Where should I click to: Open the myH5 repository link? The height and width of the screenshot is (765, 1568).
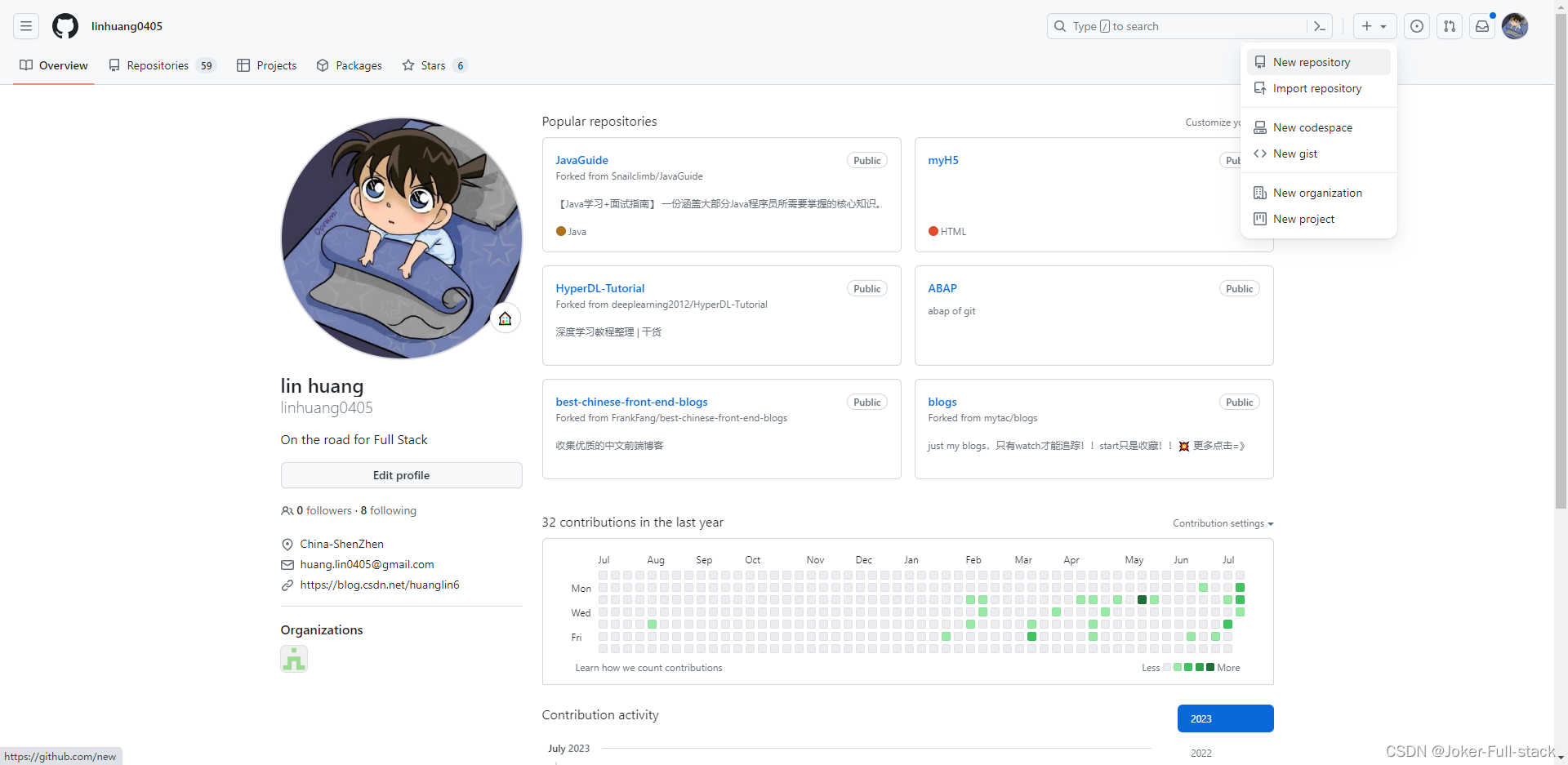(943, 160)
